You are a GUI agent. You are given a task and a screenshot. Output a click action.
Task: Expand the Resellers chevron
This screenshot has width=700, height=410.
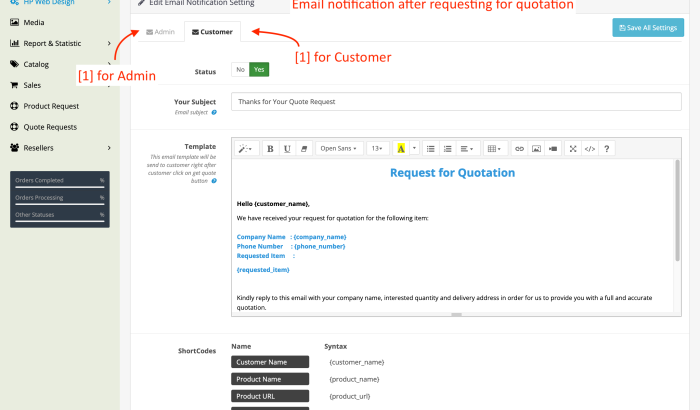pos(109,148)
